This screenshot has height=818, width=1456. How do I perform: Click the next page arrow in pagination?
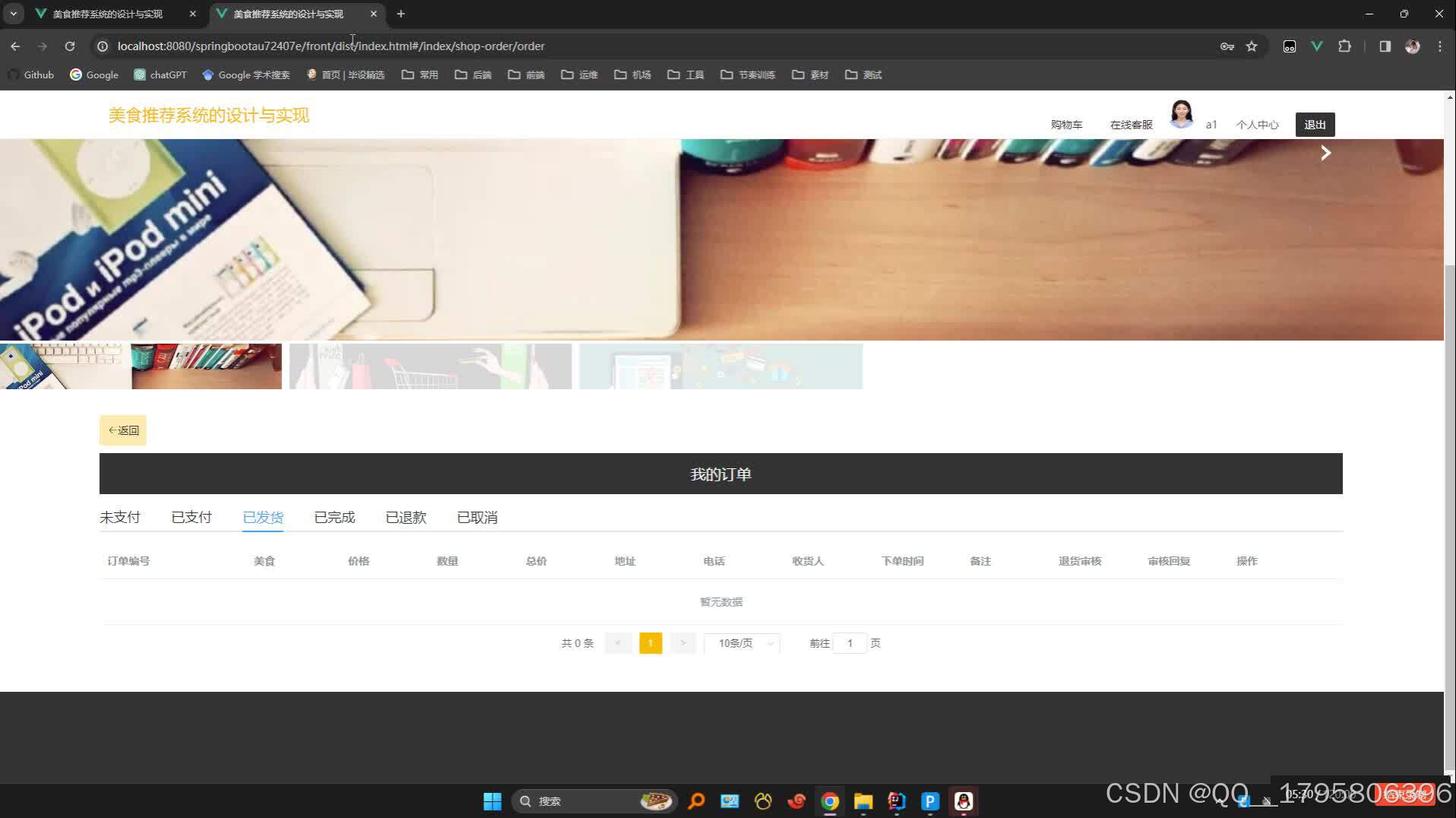tap(683, 643)
